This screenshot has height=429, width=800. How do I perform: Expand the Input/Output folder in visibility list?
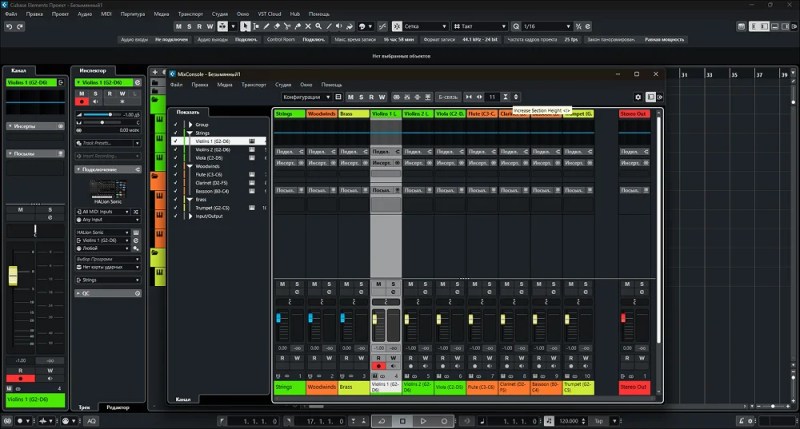190,216
